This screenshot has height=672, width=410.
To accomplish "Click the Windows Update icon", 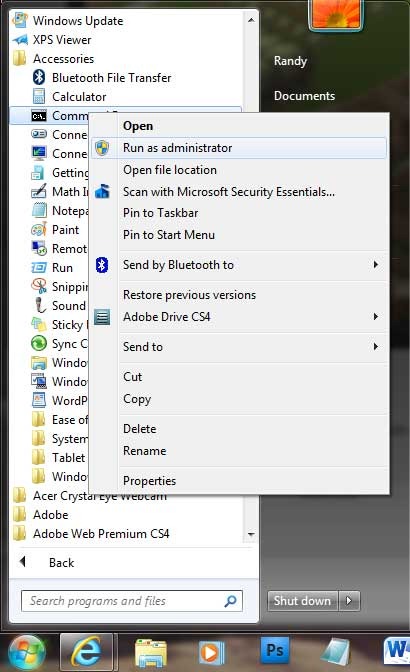I will [20, 21].
